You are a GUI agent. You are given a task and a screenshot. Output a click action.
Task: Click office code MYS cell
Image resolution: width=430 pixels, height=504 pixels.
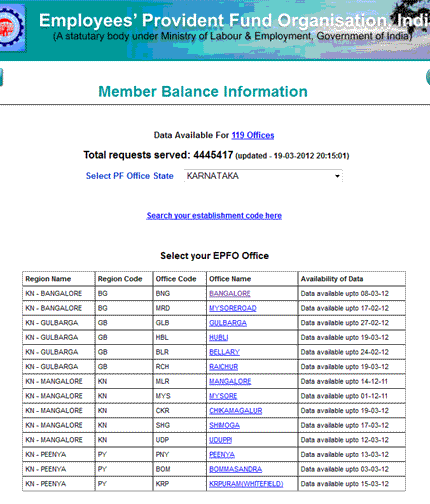coord(180,396)
